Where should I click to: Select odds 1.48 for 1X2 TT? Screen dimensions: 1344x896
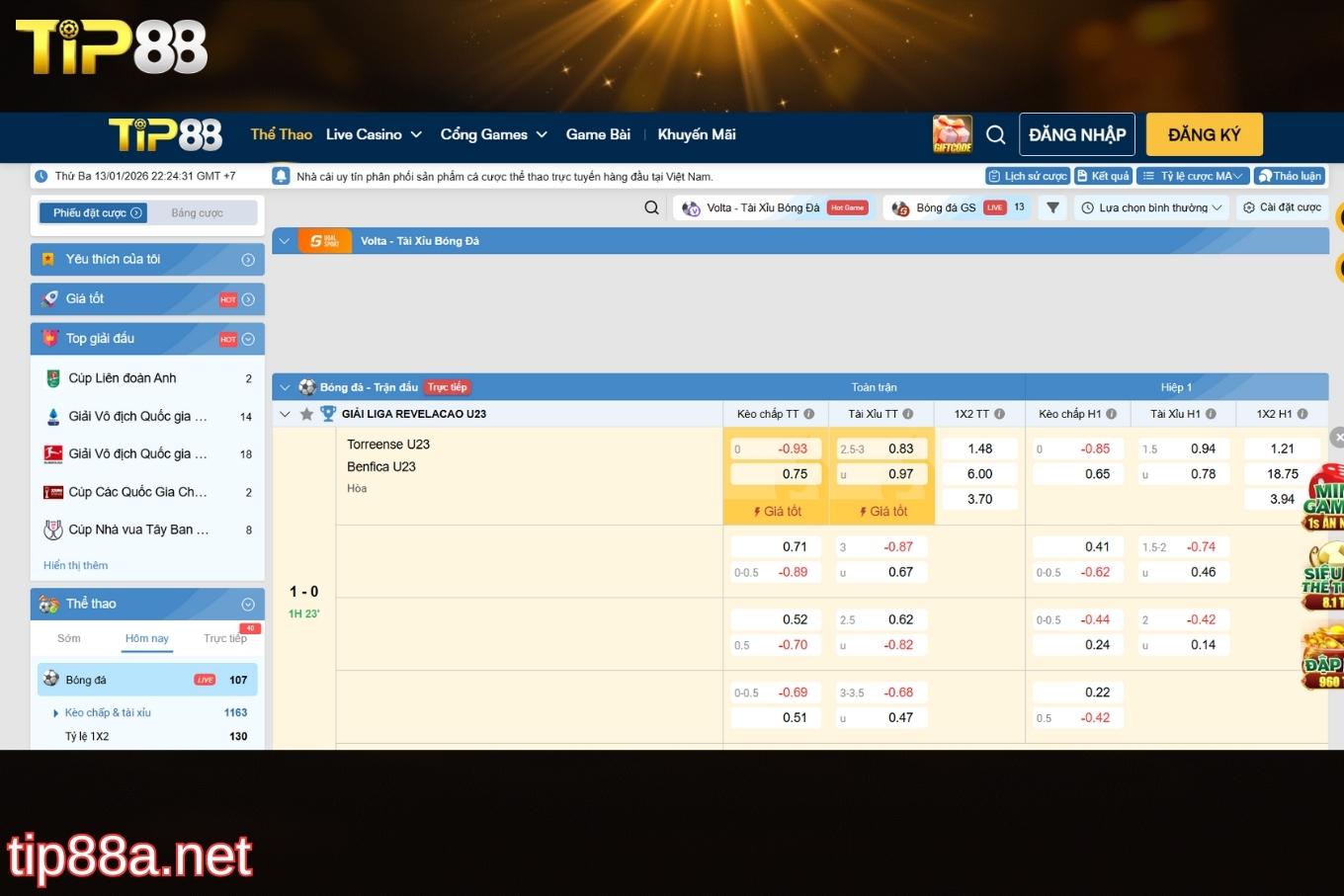pyautogui.click(x=979, y=448)
